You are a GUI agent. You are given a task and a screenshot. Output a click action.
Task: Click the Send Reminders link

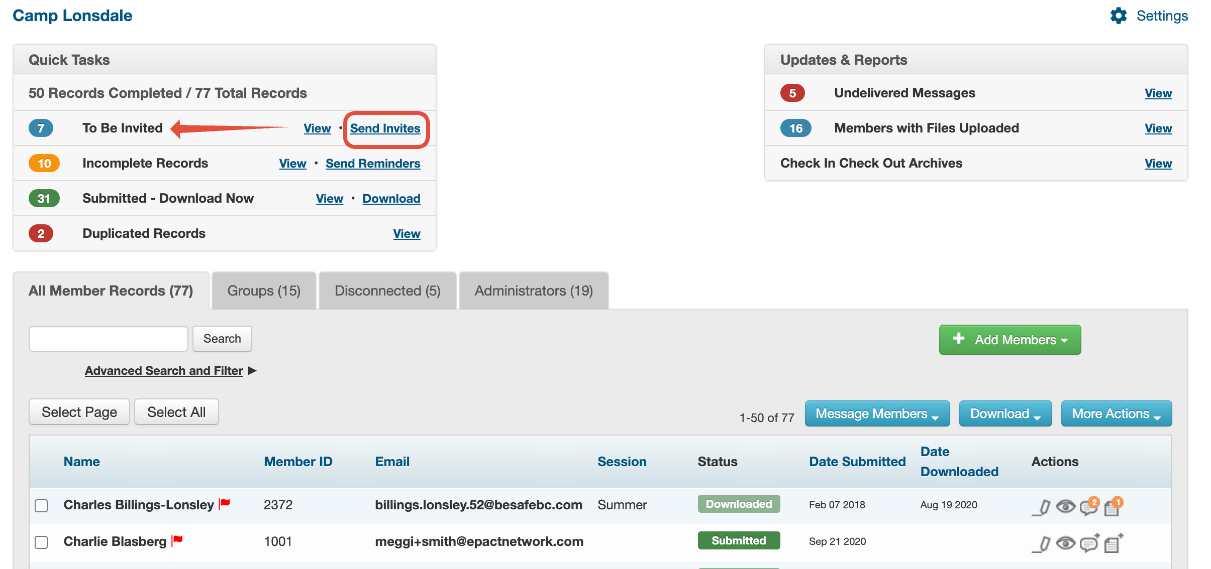coord(373,163)
